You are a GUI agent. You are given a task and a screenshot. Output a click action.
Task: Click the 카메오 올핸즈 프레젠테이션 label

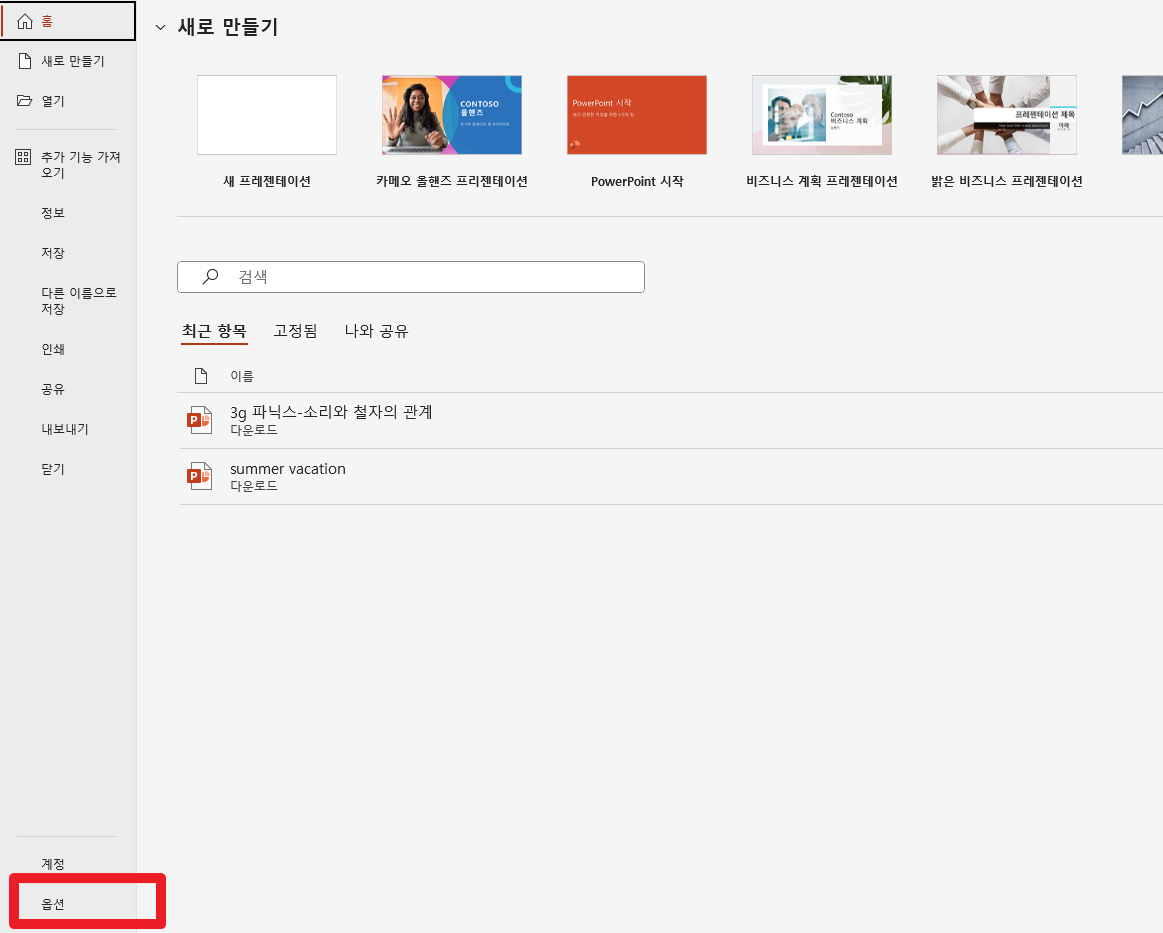pyautogui.click(x=452, y=181)
